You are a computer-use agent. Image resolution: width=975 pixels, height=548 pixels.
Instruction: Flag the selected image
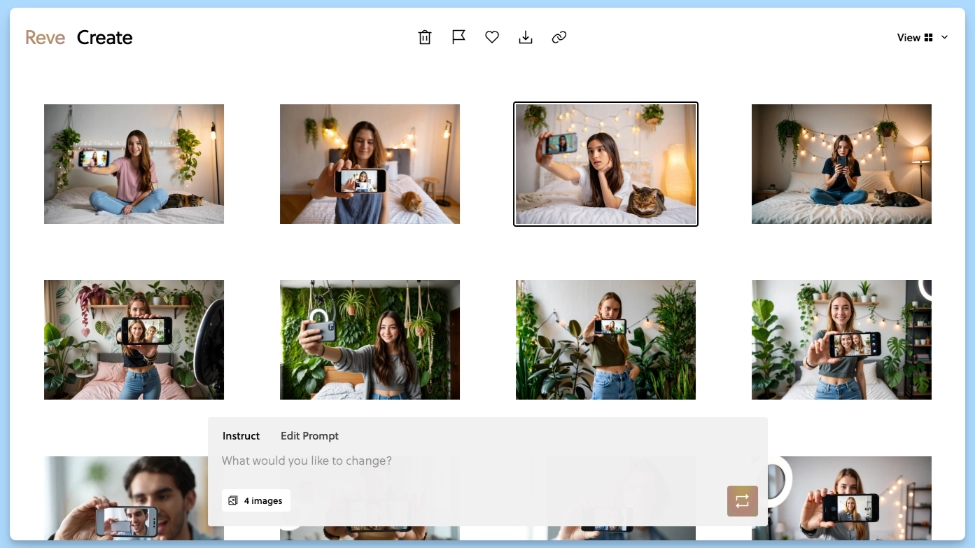[x=458, y=37]
